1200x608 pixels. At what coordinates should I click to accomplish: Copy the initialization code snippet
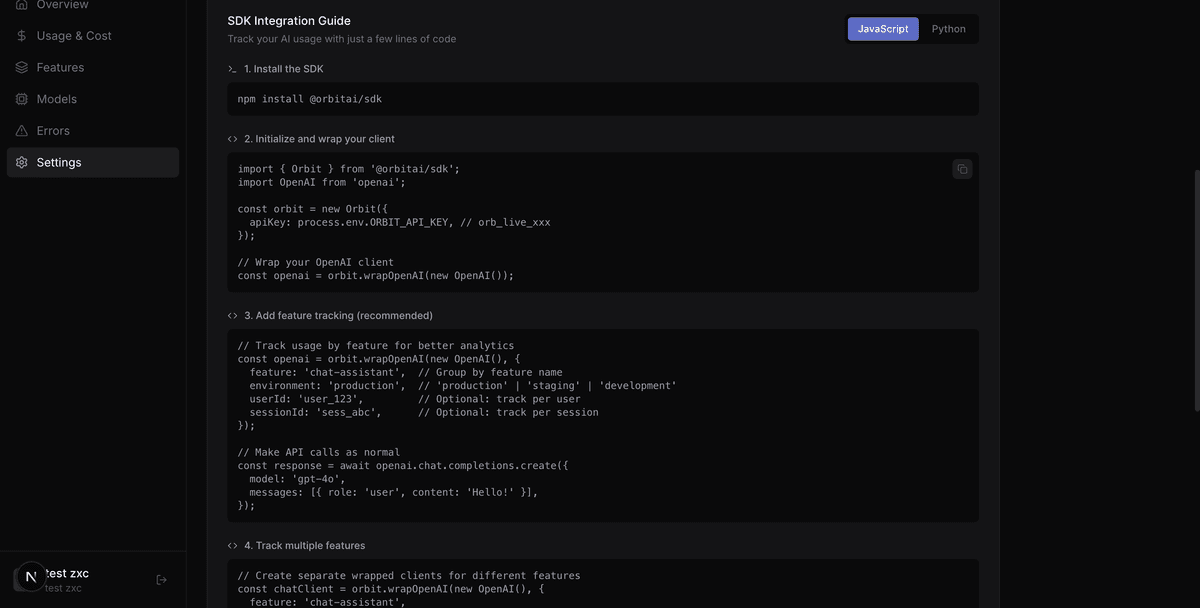961,168
